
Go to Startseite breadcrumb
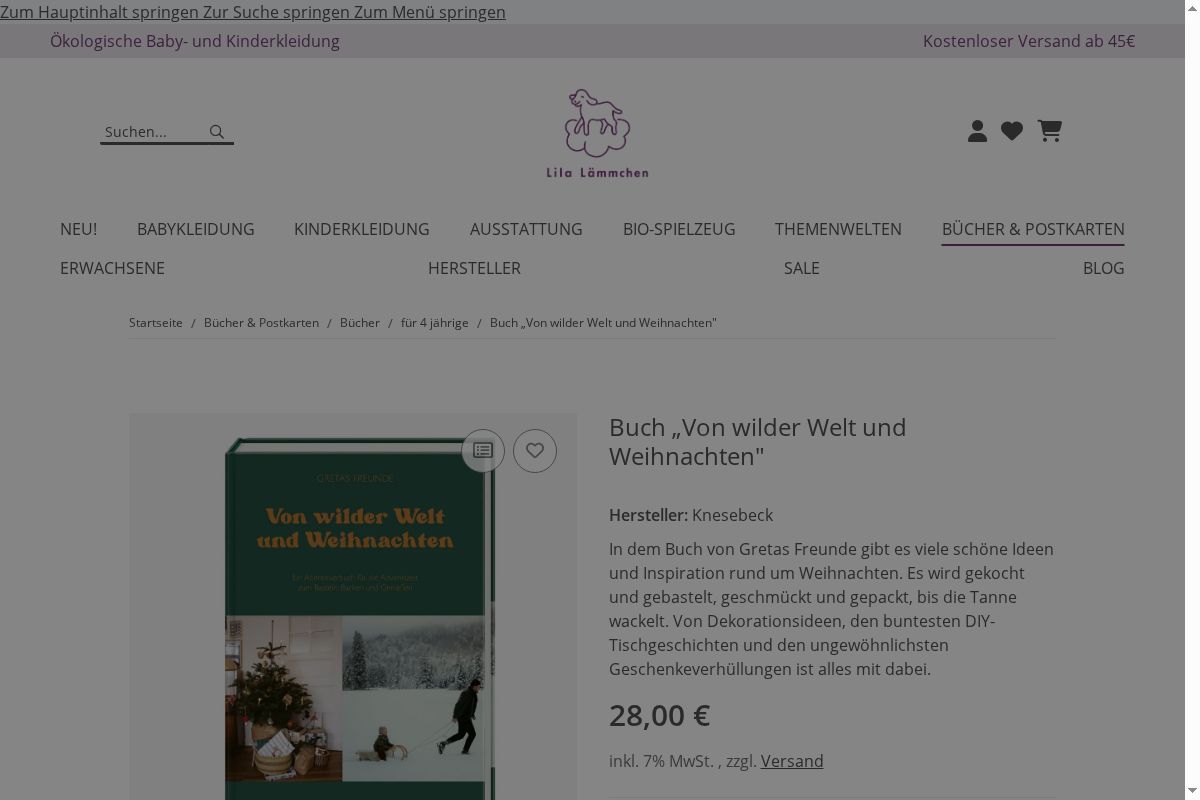[x=156, y=323]
